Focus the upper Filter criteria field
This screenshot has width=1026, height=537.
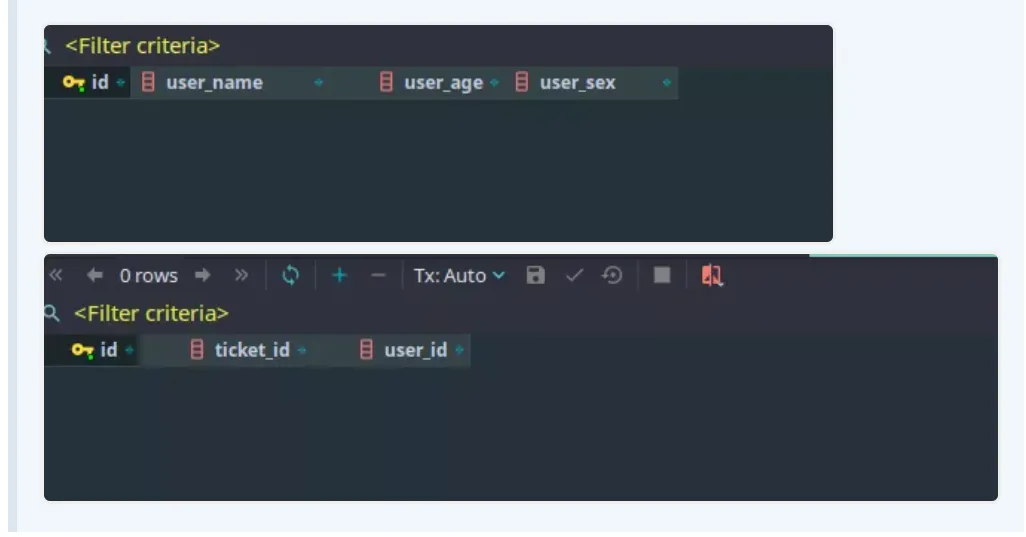click(143, 46)
